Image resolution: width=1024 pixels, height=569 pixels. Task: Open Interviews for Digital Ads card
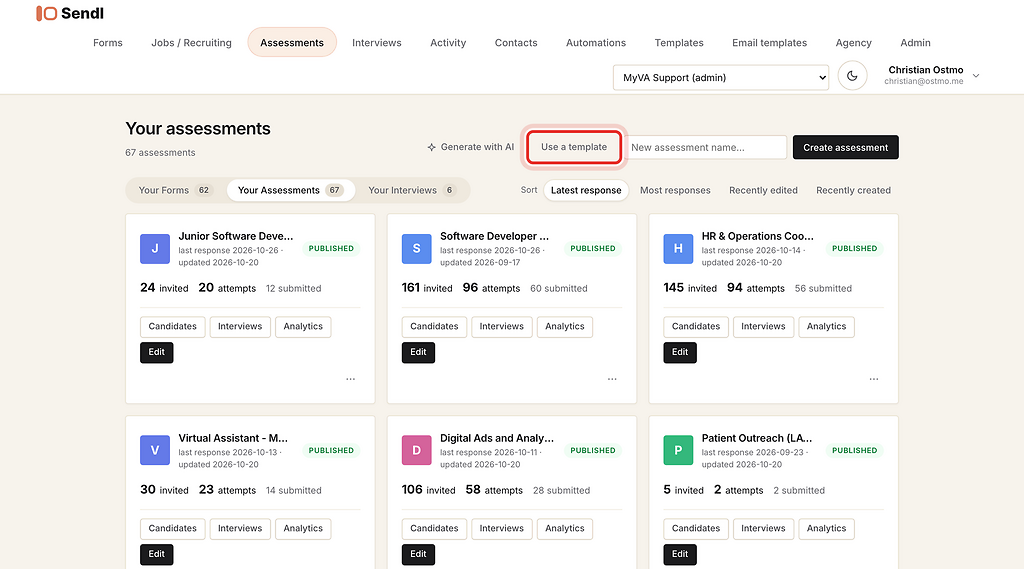[502, 528]
